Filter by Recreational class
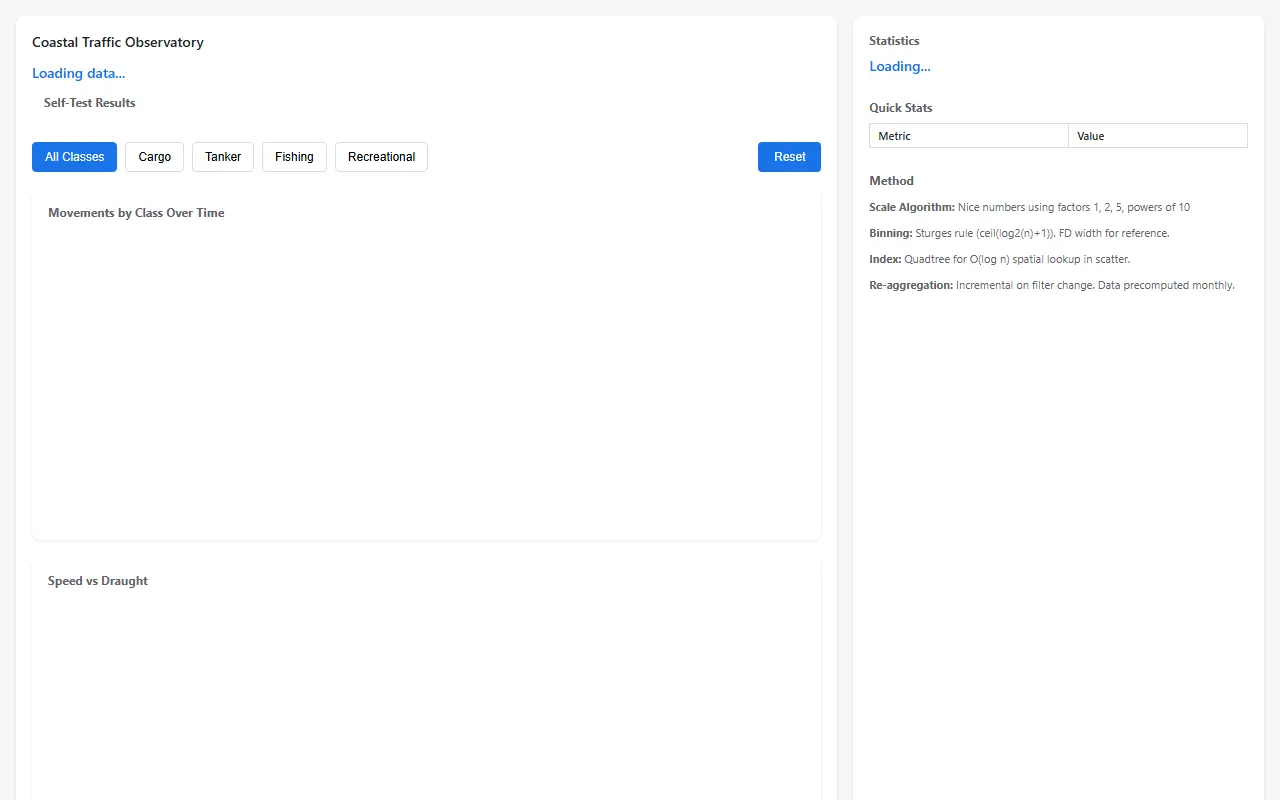Image resolution: width=1280 pixels, height=800 pixels. [x=381, y=157]
